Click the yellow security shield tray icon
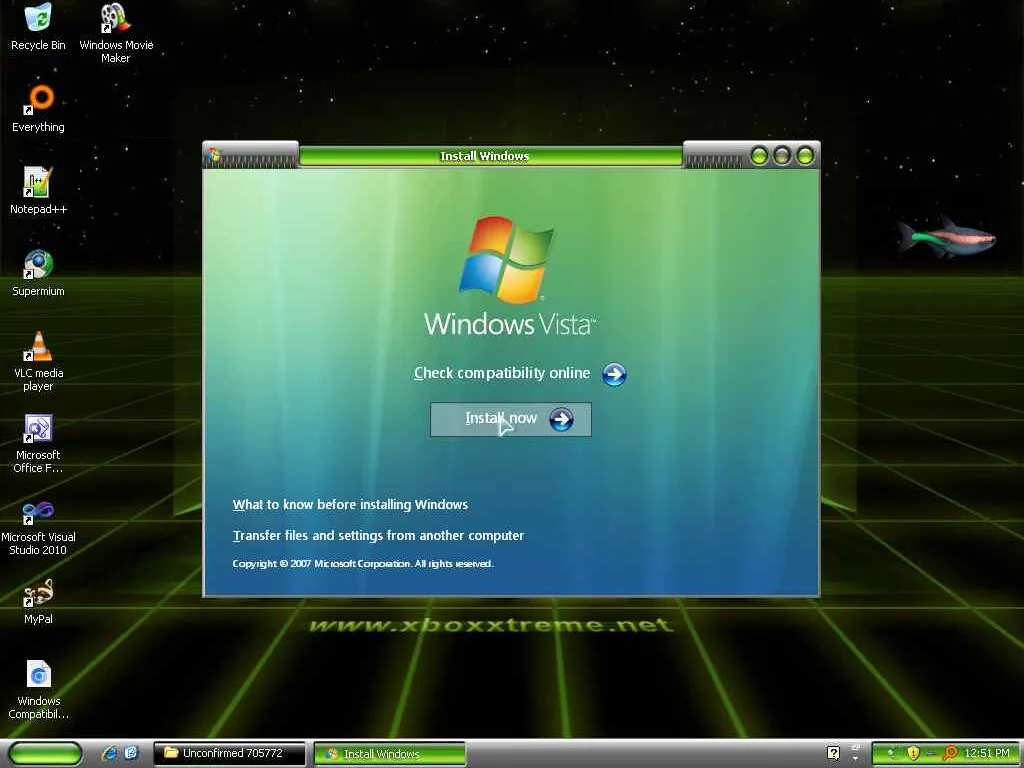The height and width of the screenshot is (768, 1024). pos(913,753)
